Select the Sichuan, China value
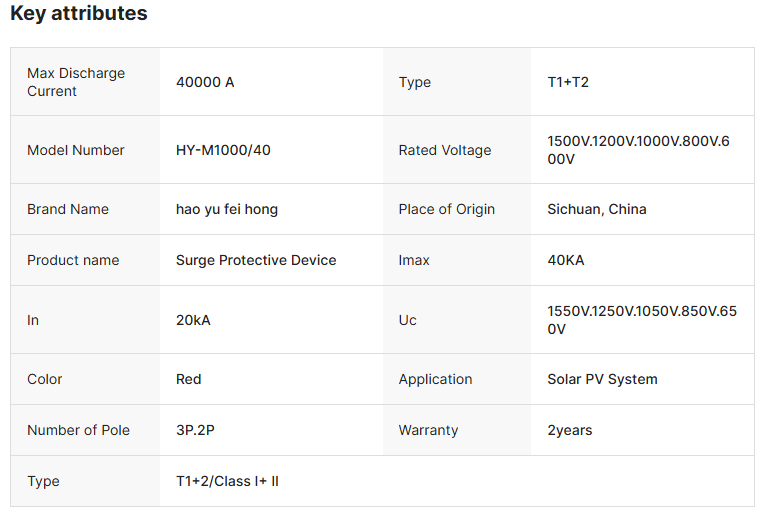764x517 pixels. click(x=597, y=209)
